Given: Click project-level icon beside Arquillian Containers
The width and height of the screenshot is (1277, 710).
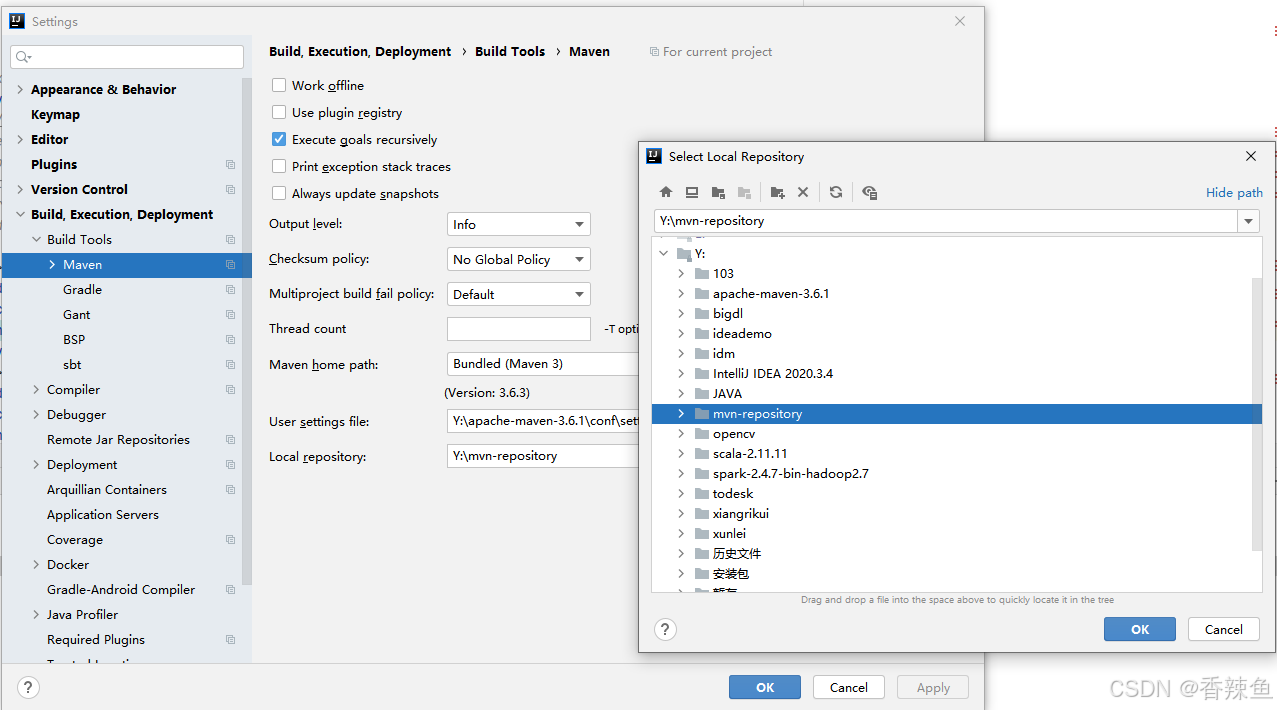Looking at the screenshot, I should click(x=230, y=489).
